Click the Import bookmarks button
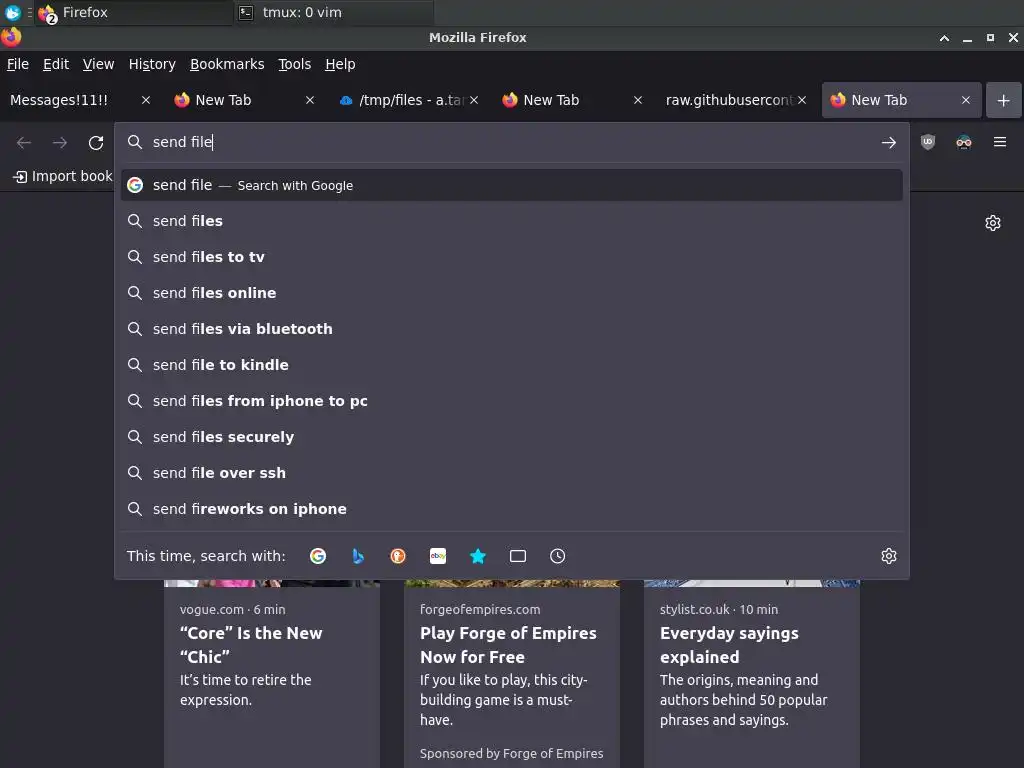Image resolution: width=1024 pixels, height=768 pixels. click(63, 176)
